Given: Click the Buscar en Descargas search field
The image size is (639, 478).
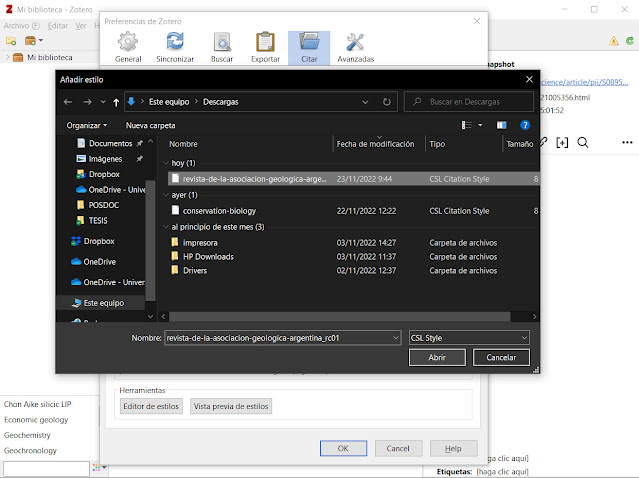Looking at the screenshot, I should [469, 102].
